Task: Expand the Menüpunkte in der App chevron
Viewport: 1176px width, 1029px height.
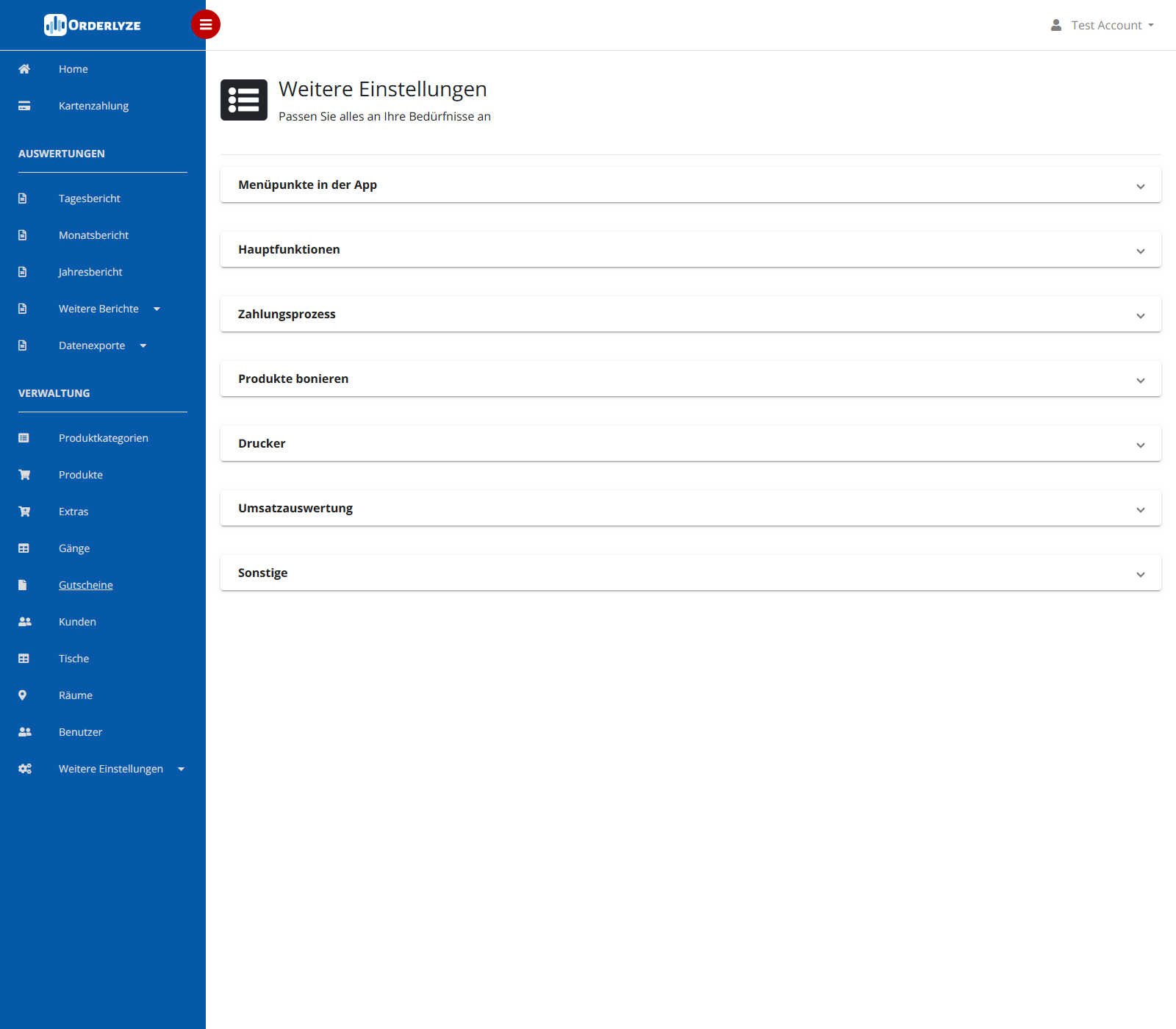Action: (1141, 187)
